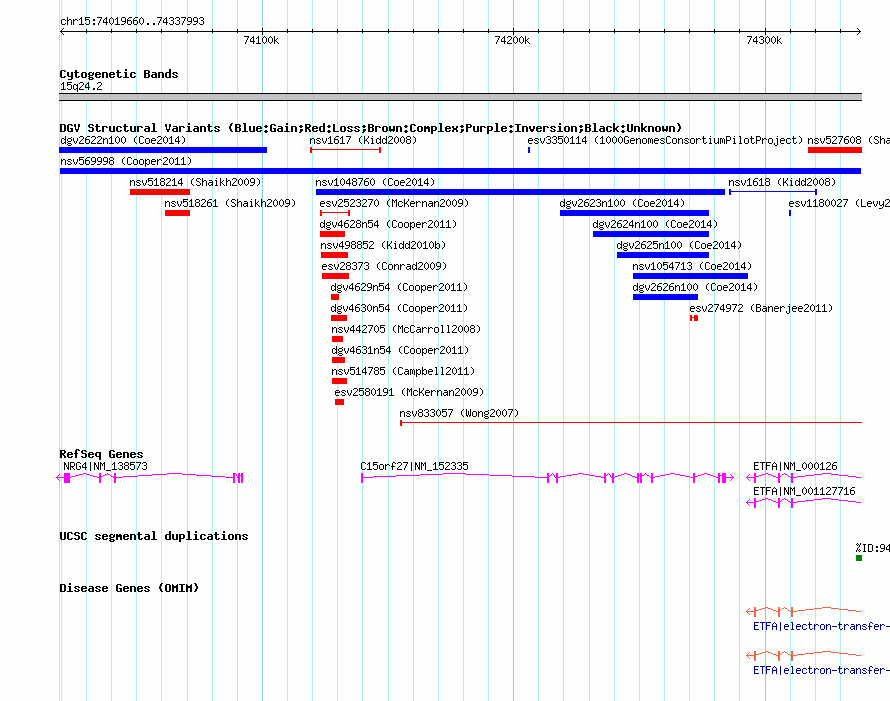Select dgv2626n100 (Coe2014) variant

point(695,287)
